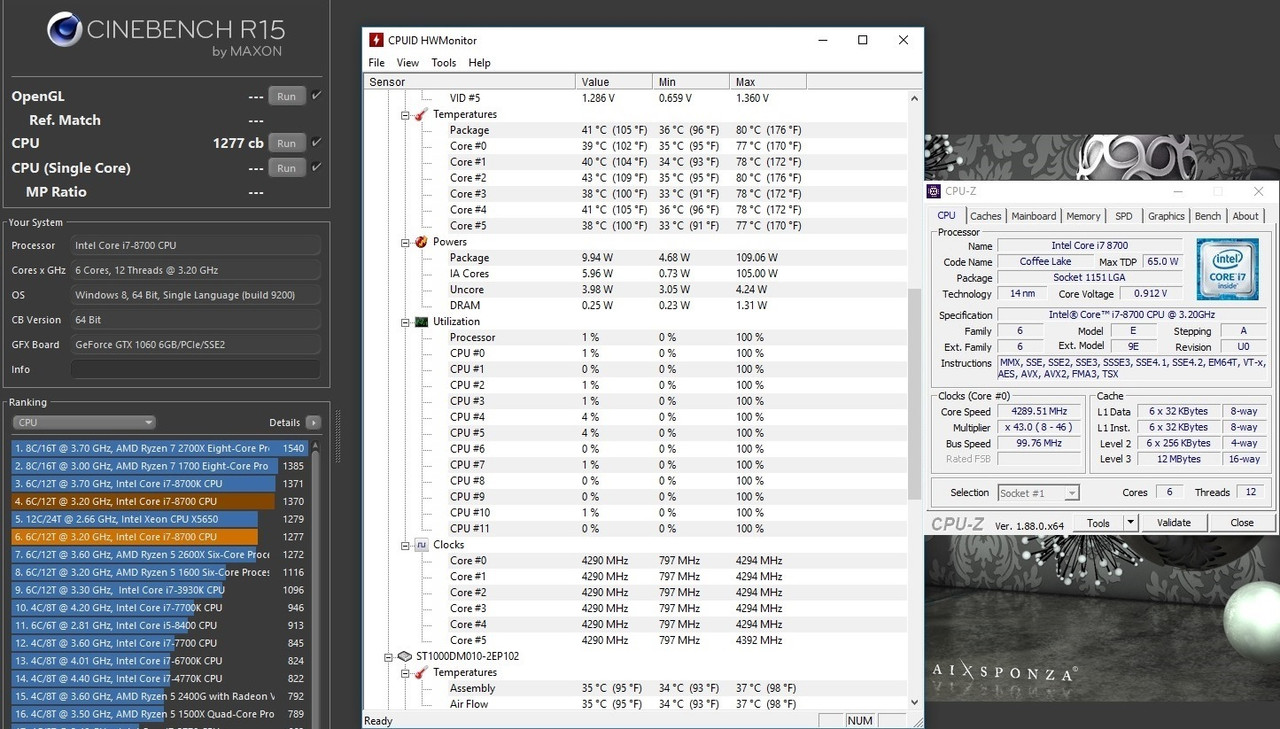Collapse the Utilization tree node
The height and width of the screenshot is (729, 1280).
click(x=406, y=322)
